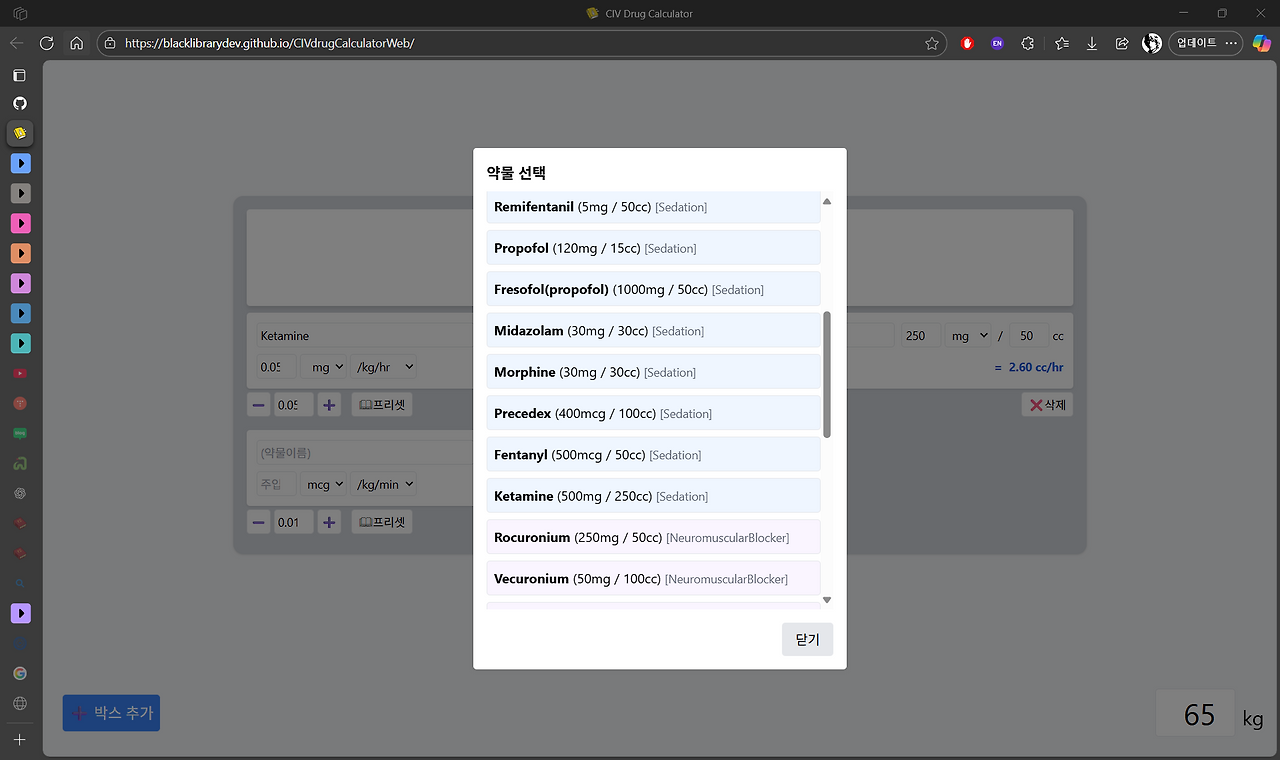Pick Midazolam (30mg / 30cc)
1280x760 pixels.
653,331
